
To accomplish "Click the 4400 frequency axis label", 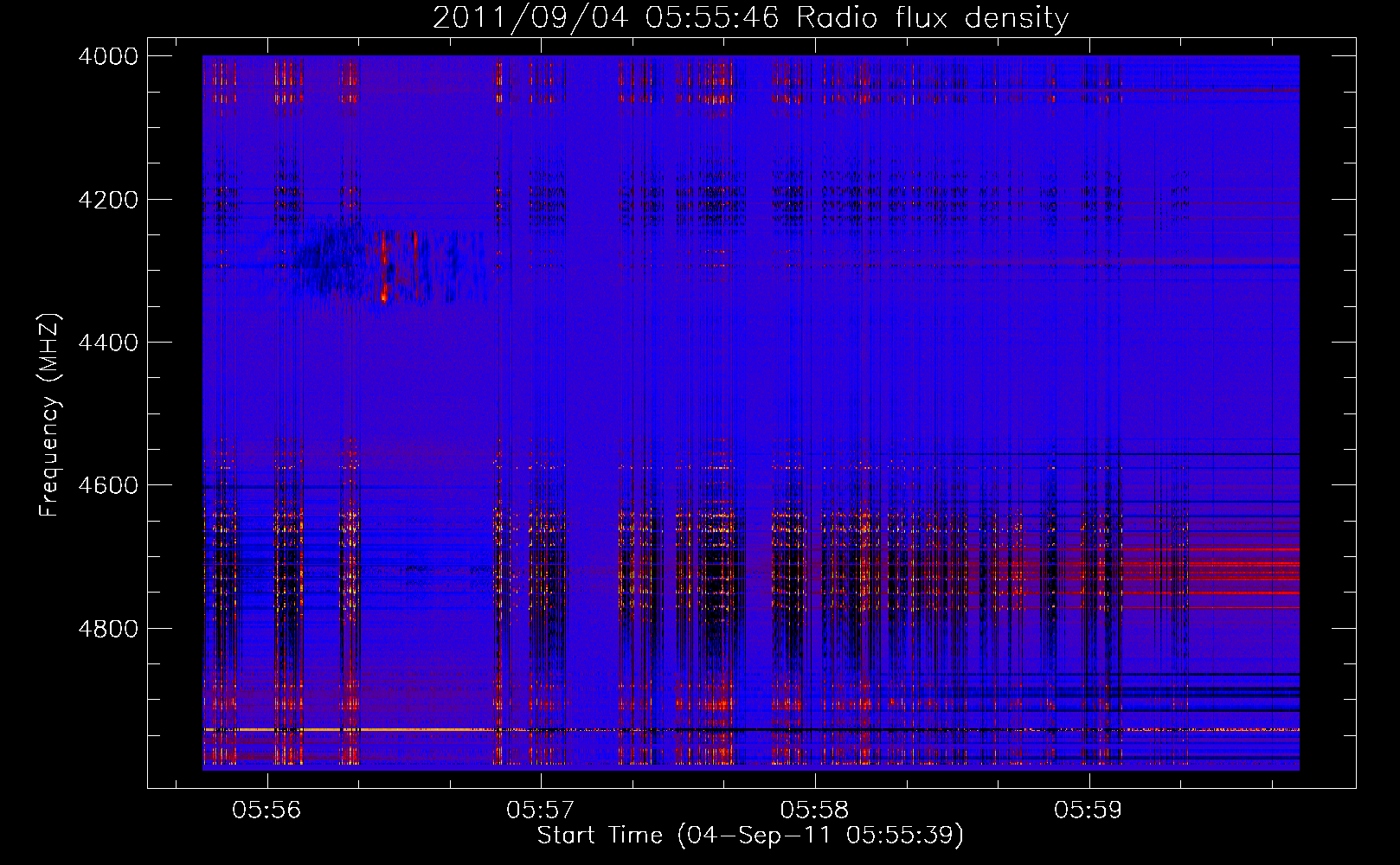I will point(108,343).
